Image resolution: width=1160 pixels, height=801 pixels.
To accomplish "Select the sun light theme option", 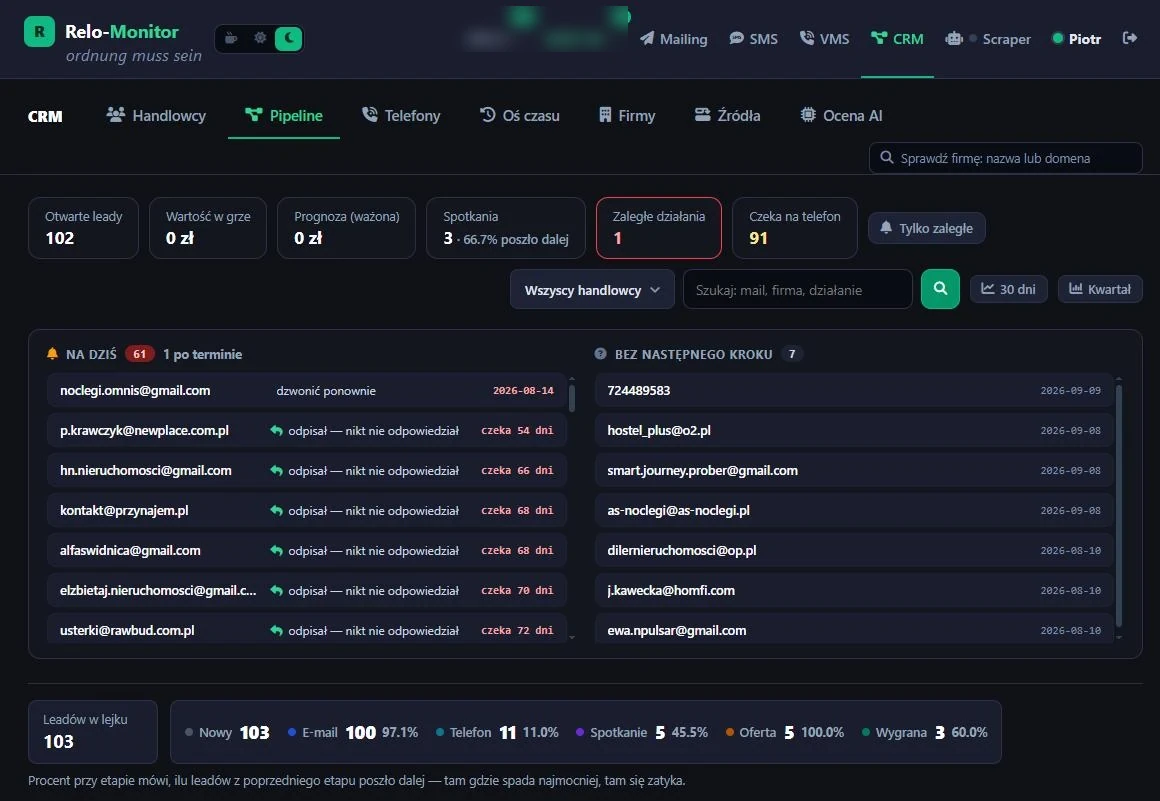I will pyautogui.click(x=260, y=38).
